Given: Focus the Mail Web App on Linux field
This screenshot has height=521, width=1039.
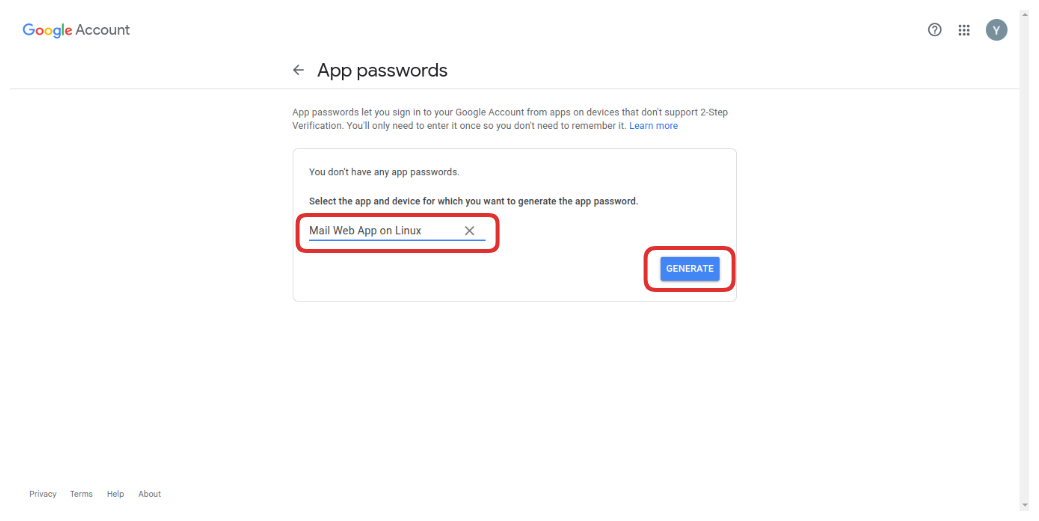Looking at the screenshot, I should pos(380,231).
